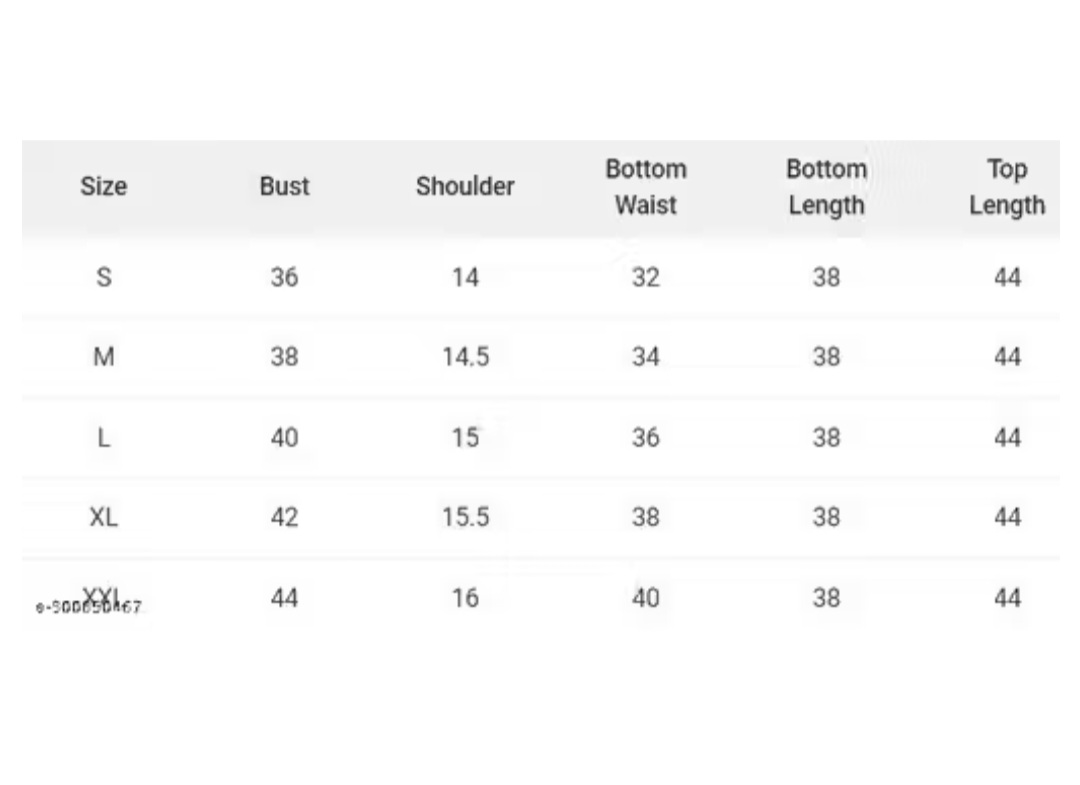
Task: Select shoulder value 14.5 for size M
Action: (x=466, y=357)
